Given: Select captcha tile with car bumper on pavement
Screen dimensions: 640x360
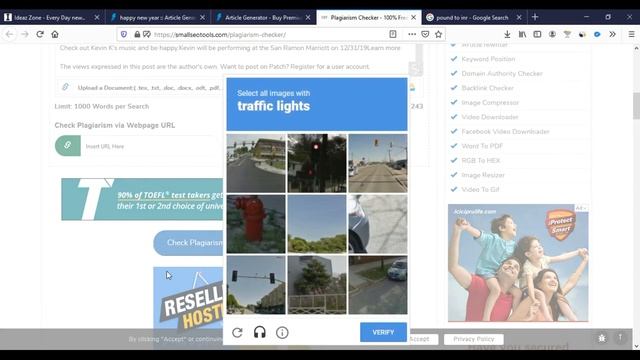Looking at the screenshot, I should coord(378,224).
